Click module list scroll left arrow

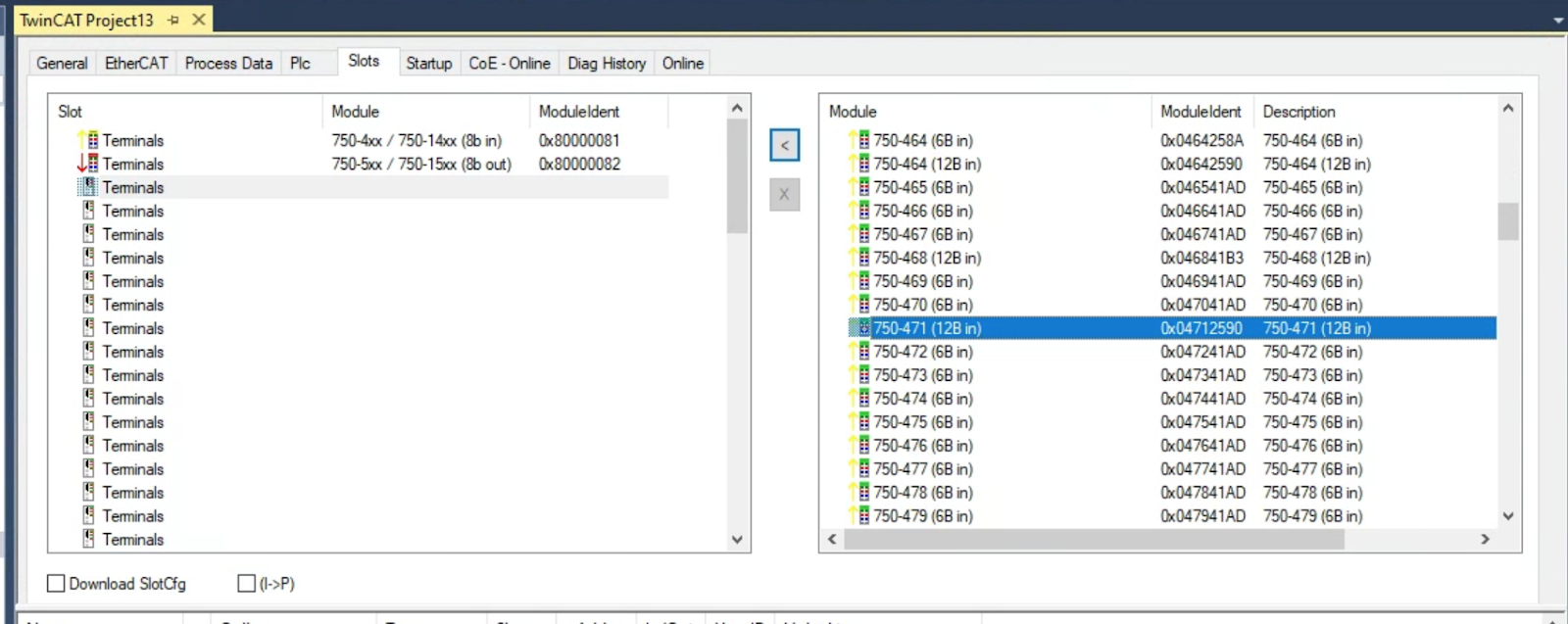[x=833, y=539]
